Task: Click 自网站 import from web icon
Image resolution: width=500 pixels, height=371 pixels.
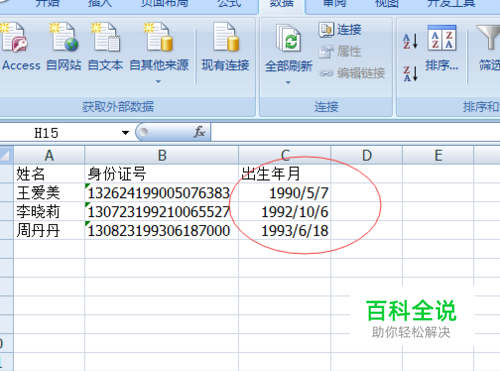Action: point(64,37)
